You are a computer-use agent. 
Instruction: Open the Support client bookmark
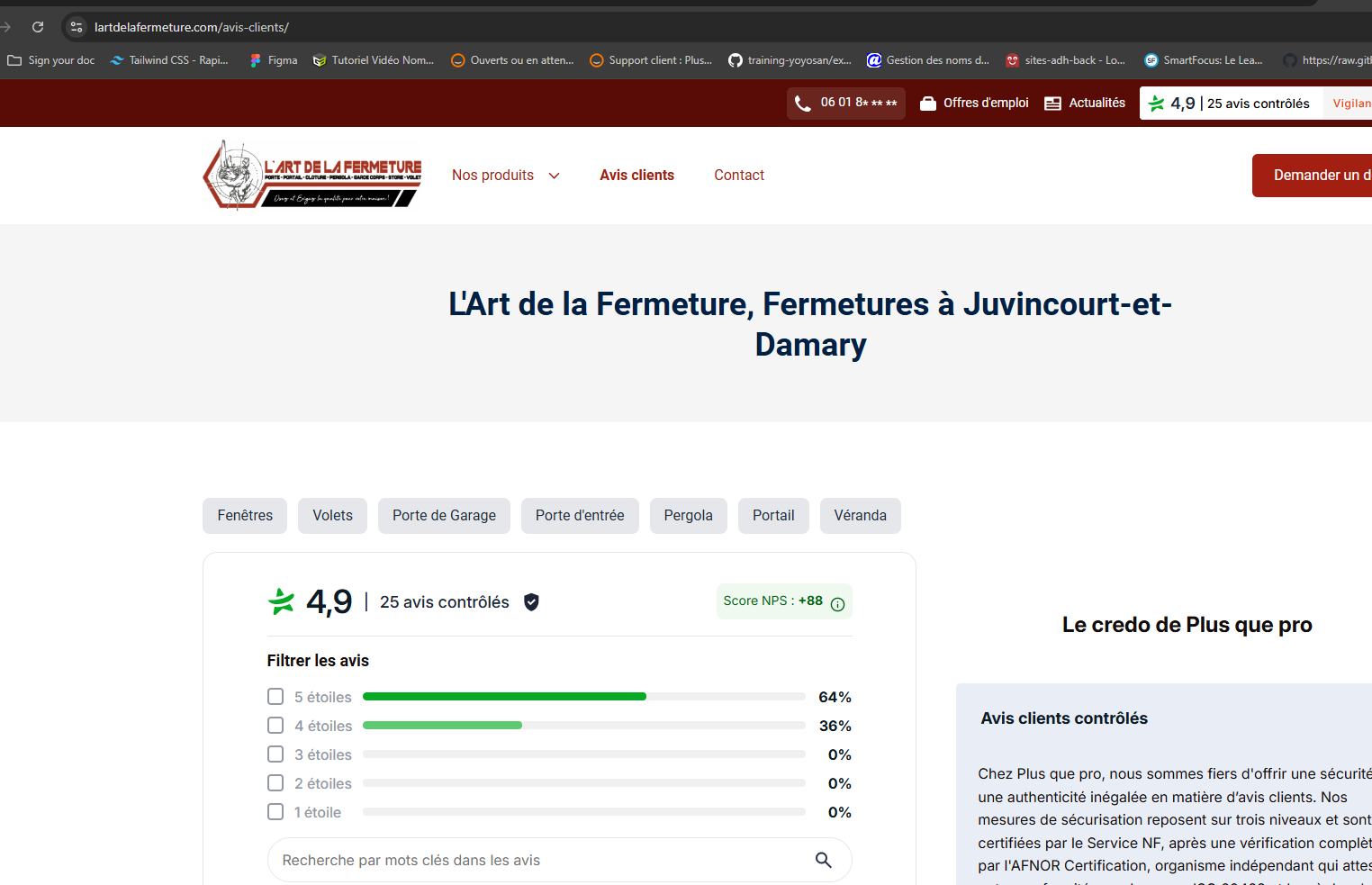click(x=650, y=60)
